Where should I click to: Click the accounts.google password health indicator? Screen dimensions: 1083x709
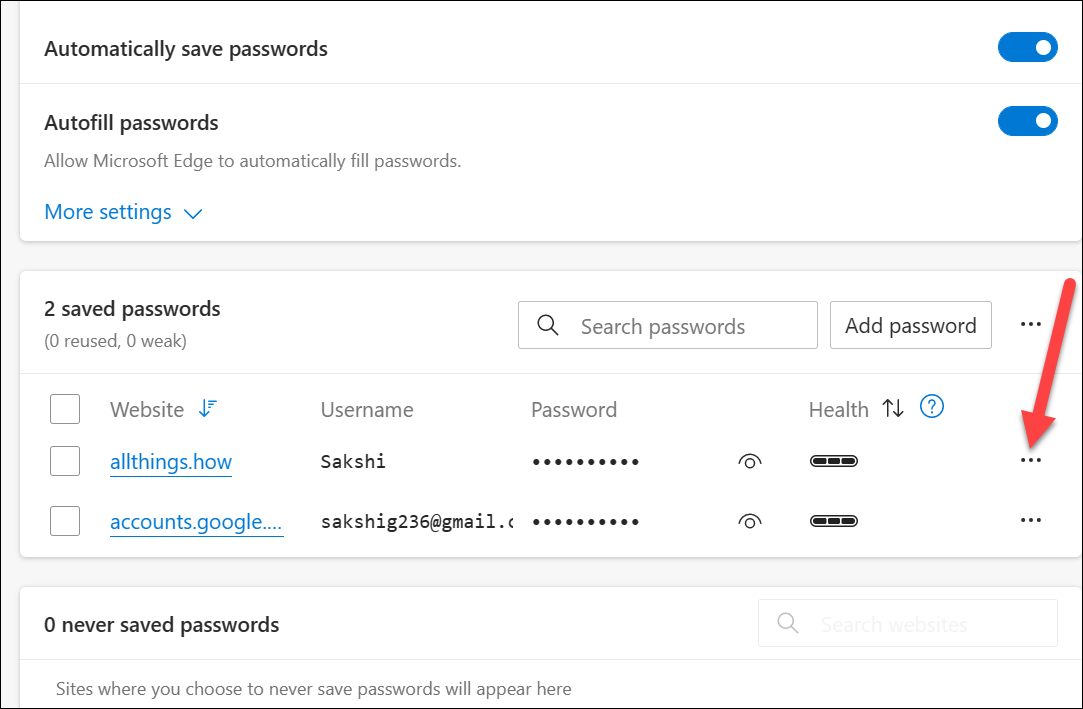(834, 521)
